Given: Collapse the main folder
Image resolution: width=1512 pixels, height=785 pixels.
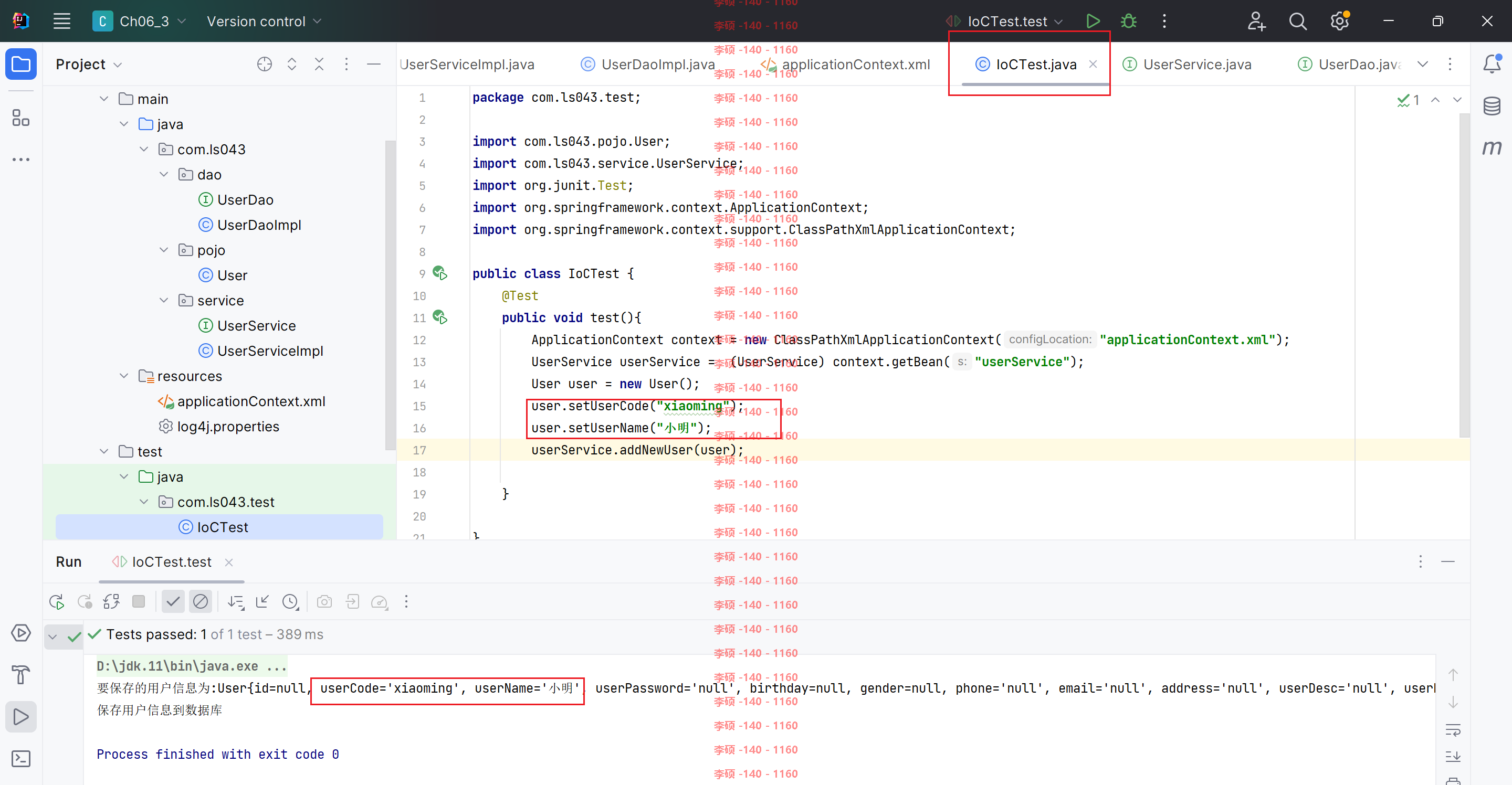Looking at the screenshot, I should [x=104, y=99].
